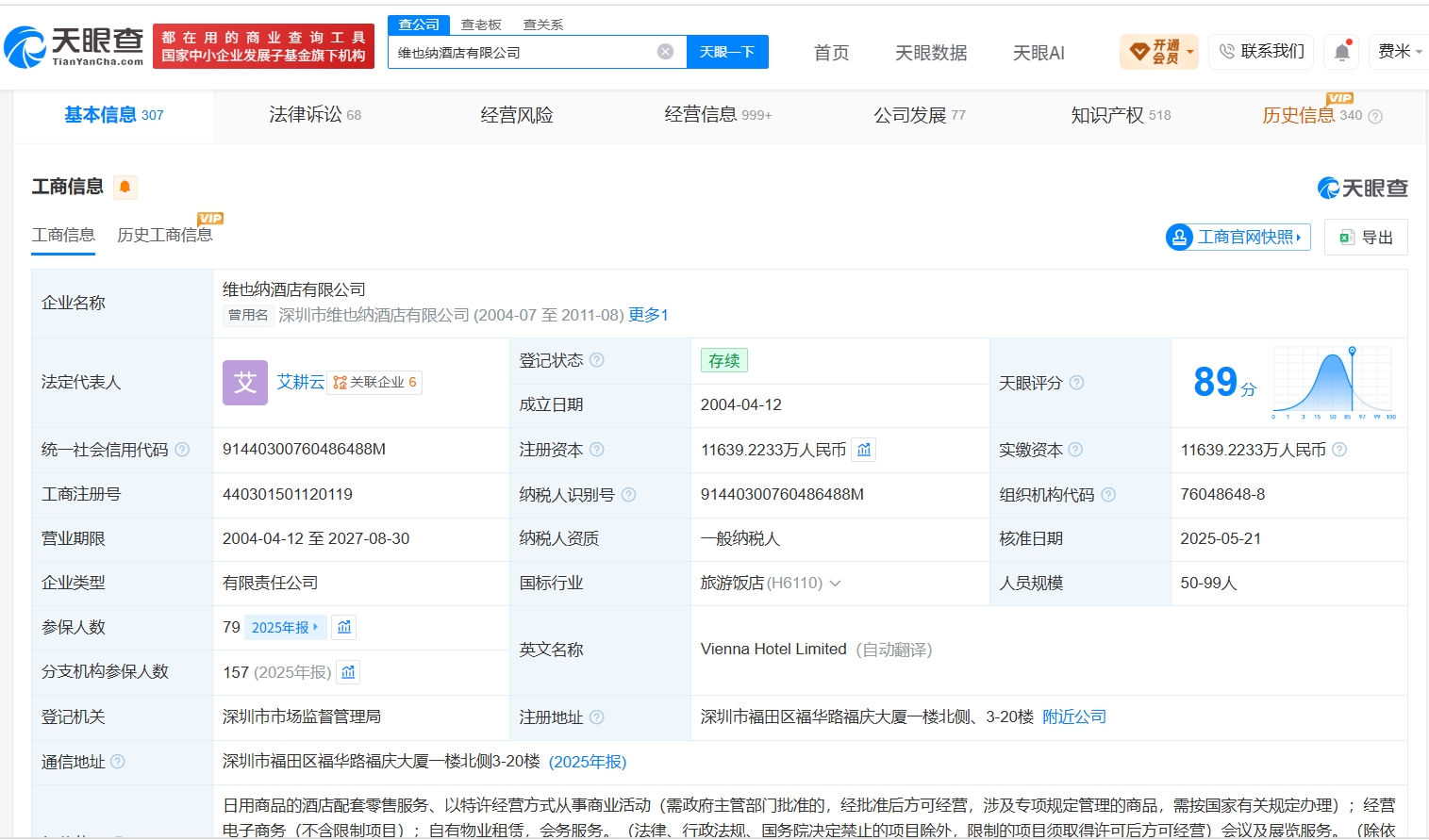Click the 天眼评分 distribution chart

coord(1334,383)
